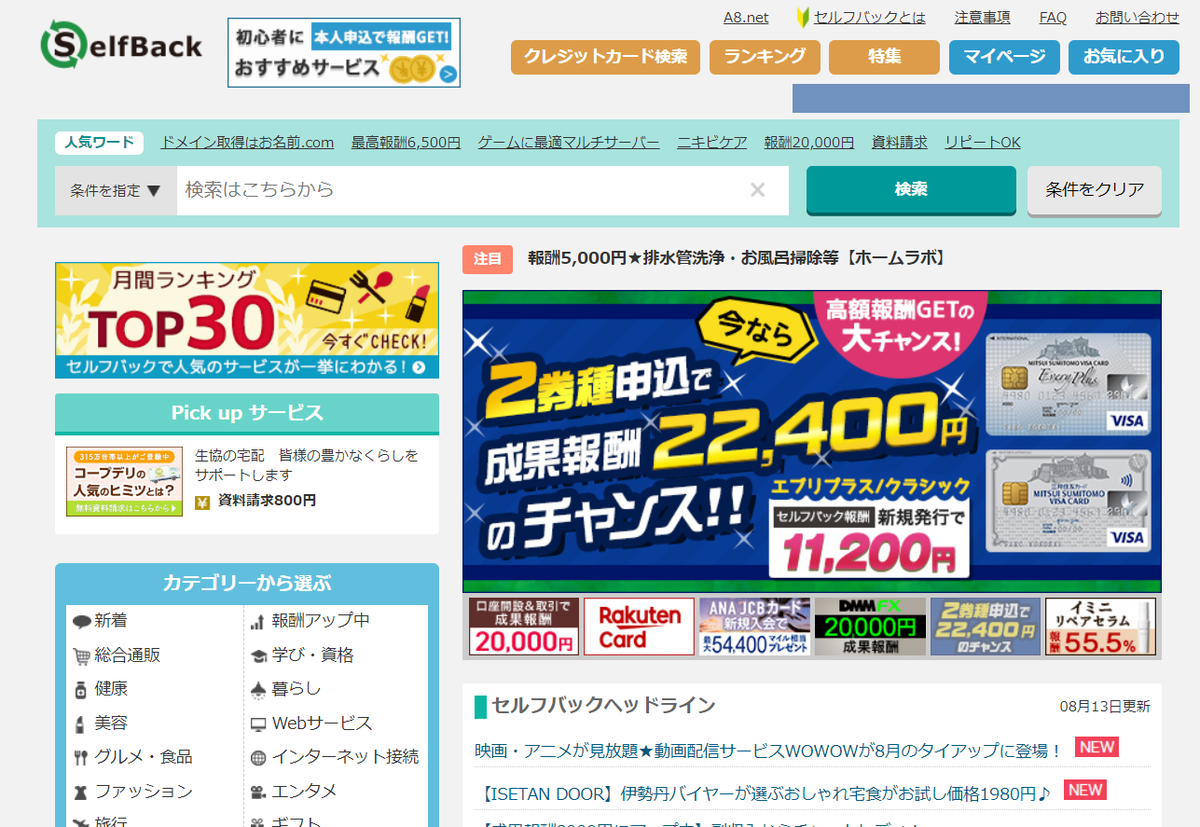The width and height of the screenshot is (1200, 827).
Task: Open the お問い合わせ link
Action: 1137,18
